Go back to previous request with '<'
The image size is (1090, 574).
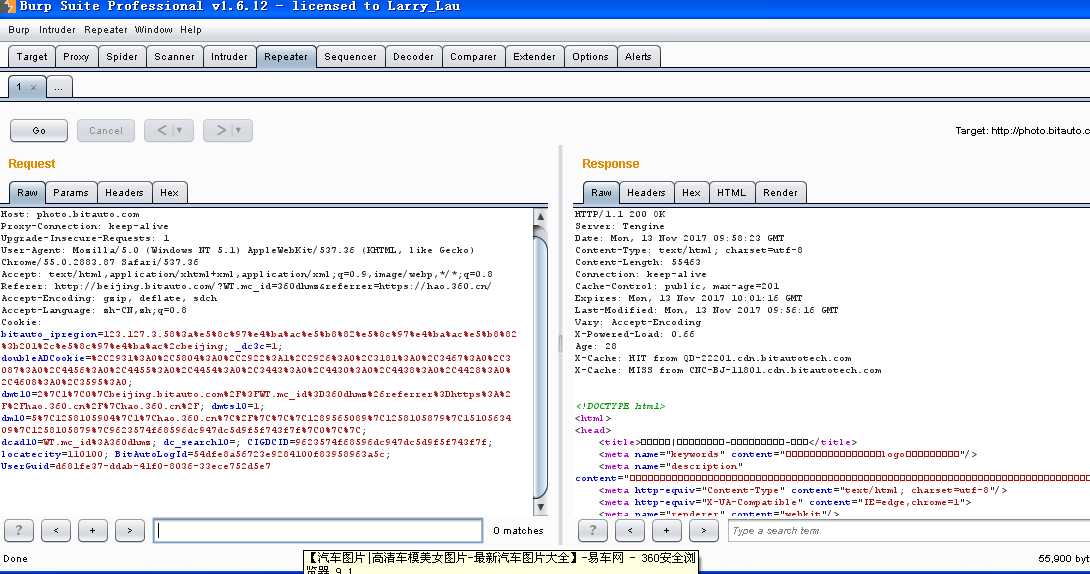[x=161, y=131]
